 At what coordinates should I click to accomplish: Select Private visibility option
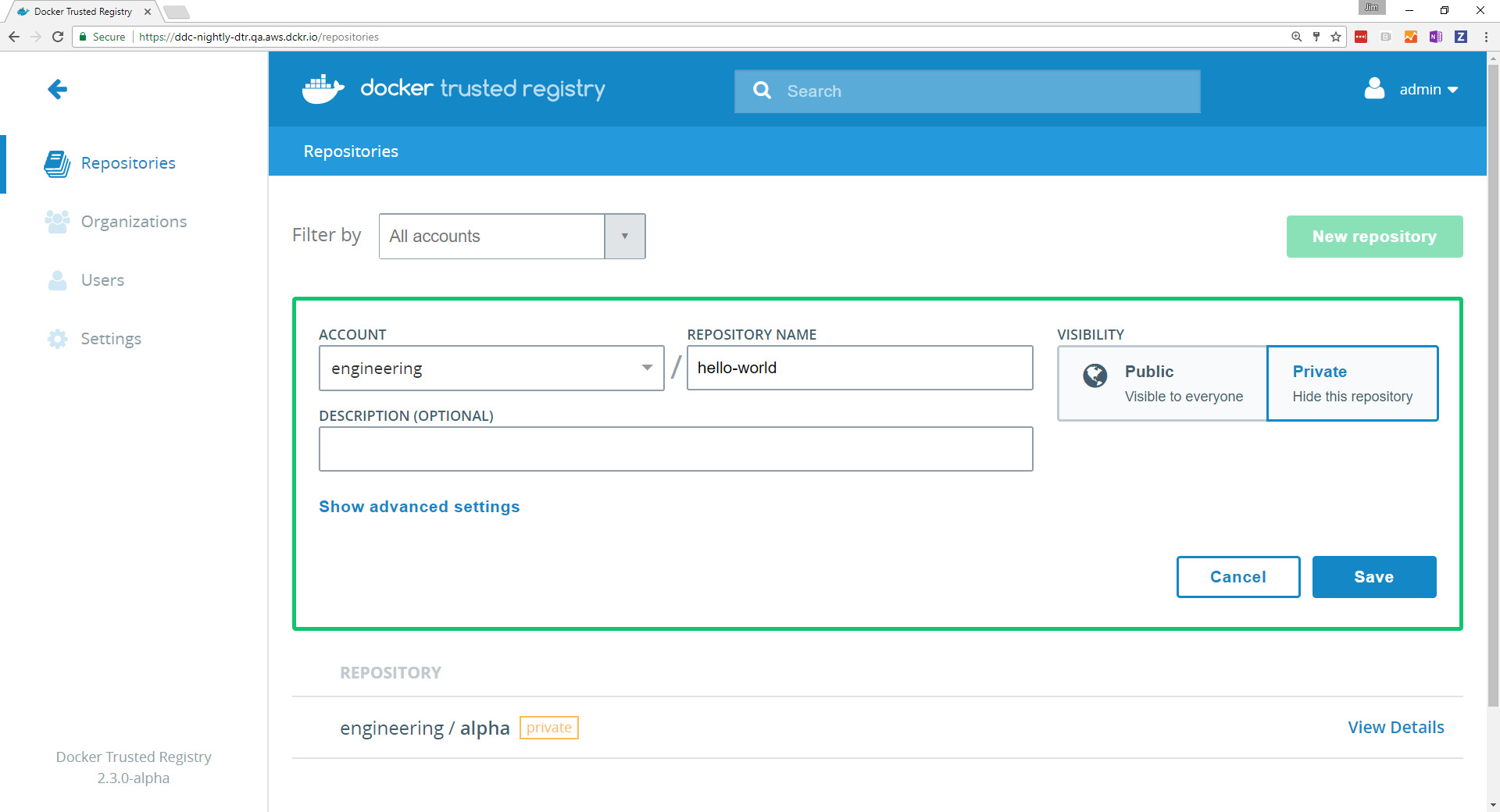pos(1352,383)
